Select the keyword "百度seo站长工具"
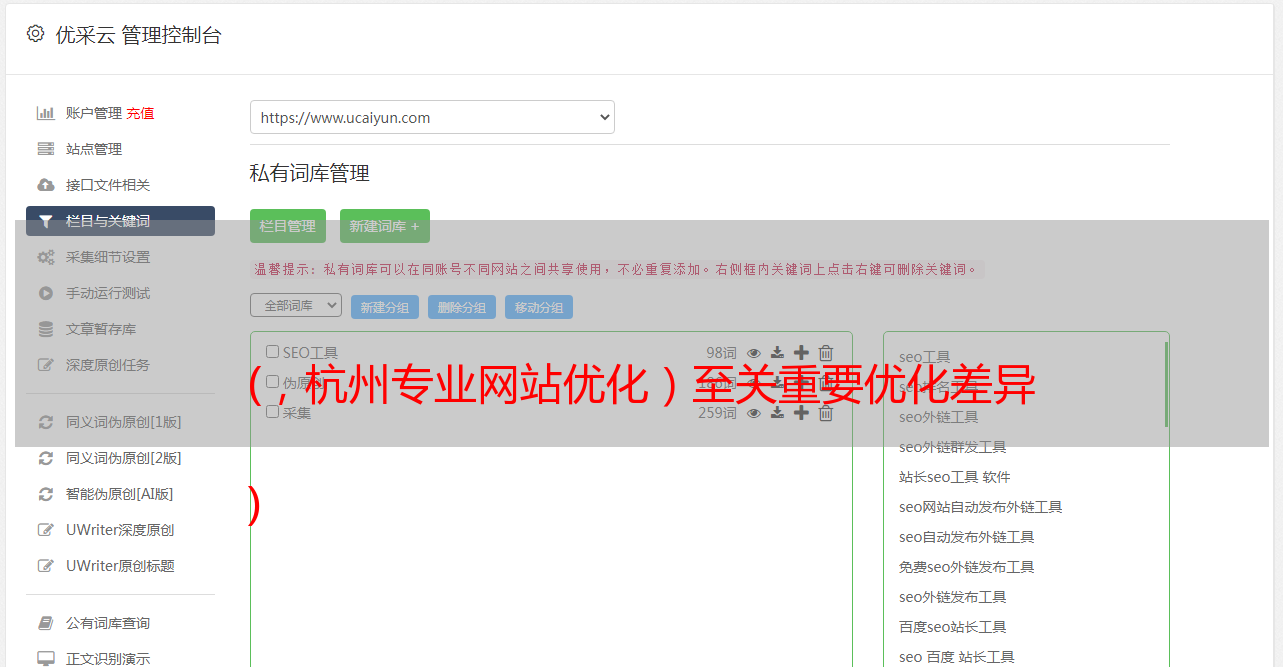Screen dimensions: 1283x667 point(952,627)
